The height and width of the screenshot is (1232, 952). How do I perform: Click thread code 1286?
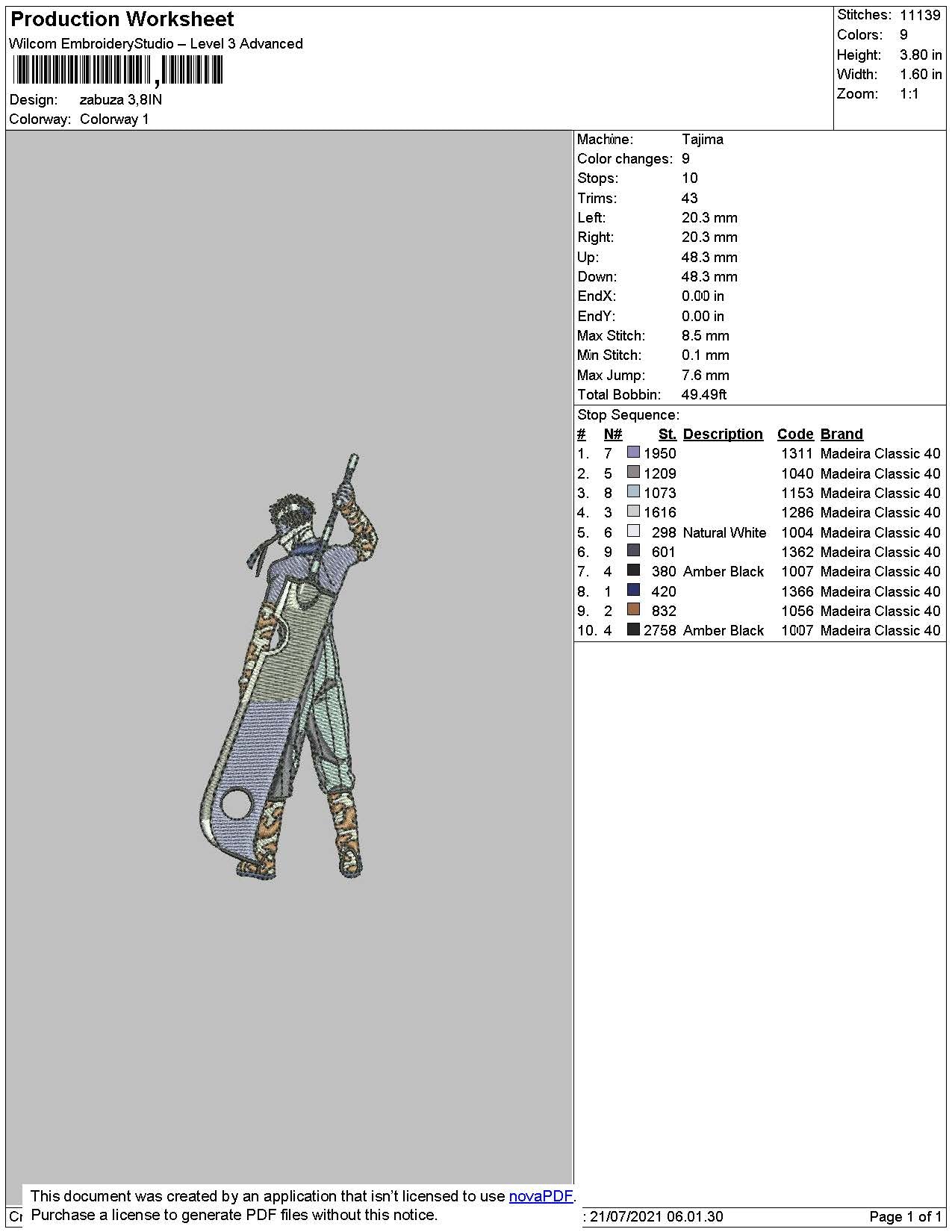coord(797,512)
